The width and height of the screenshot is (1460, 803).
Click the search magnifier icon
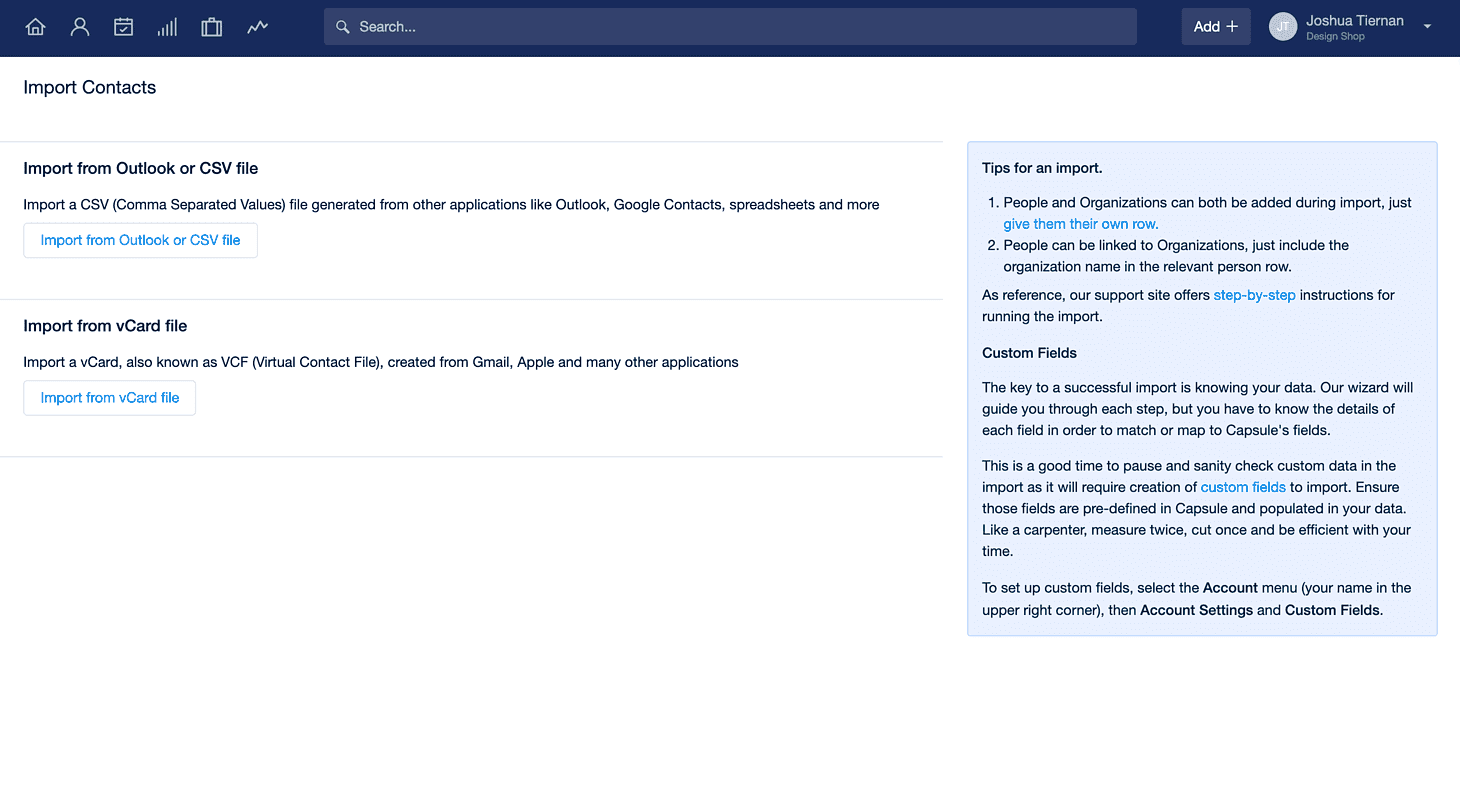pos(342,27)
